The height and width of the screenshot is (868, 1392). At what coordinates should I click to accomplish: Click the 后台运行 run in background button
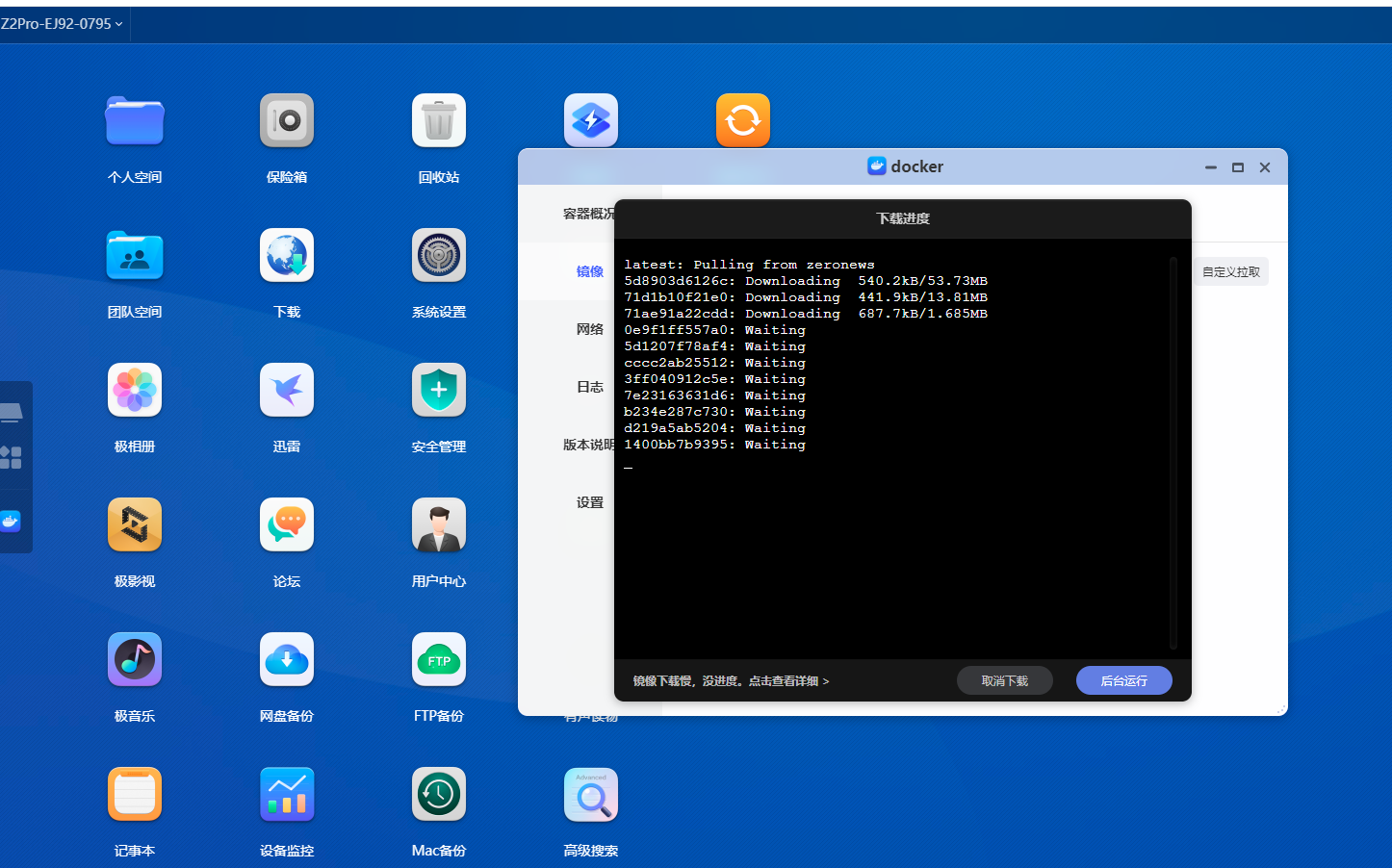point(1123,680)
